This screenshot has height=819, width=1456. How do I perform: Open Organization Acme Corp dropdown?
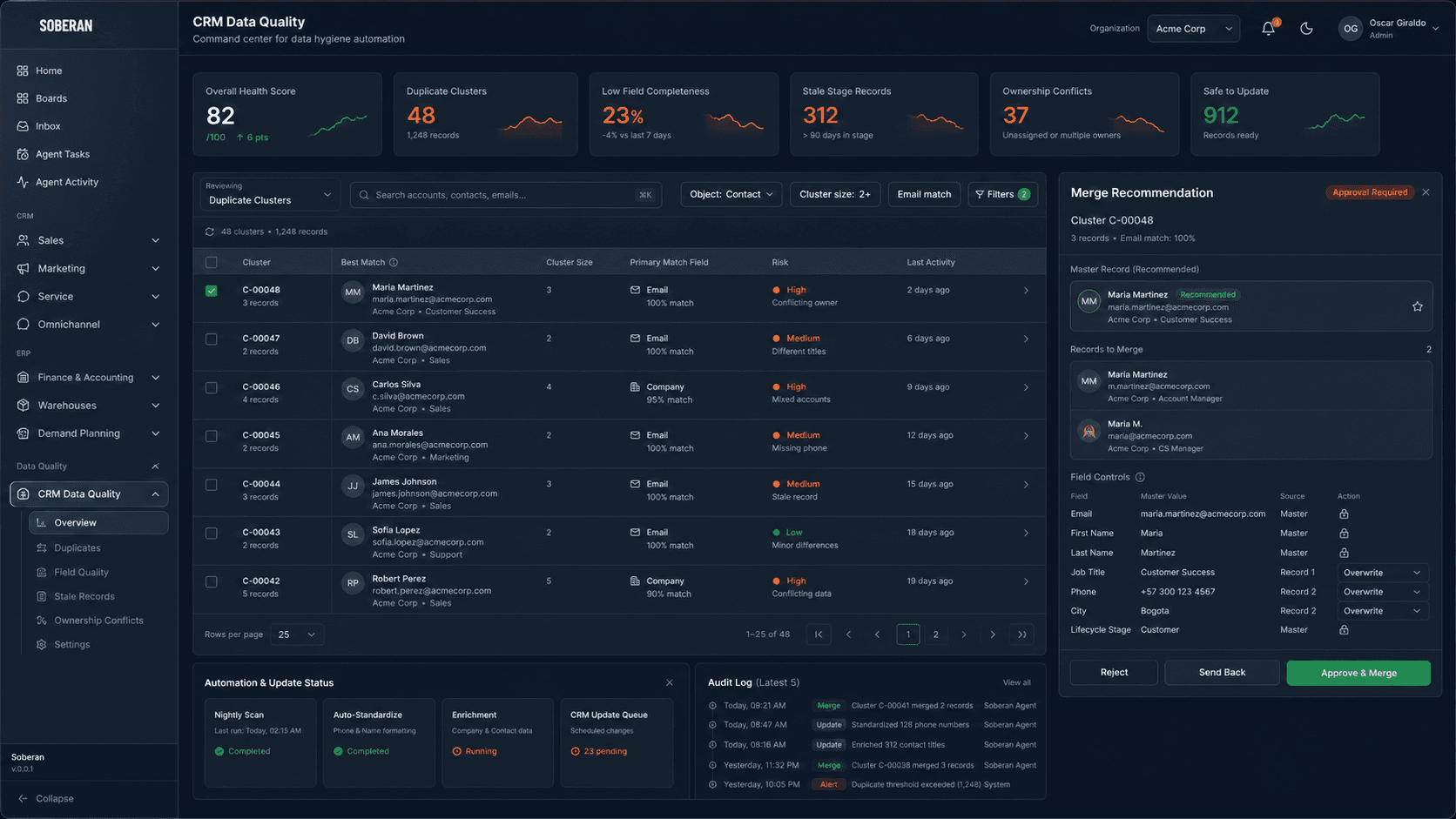pyautogui.click(x=1193, y=29)
